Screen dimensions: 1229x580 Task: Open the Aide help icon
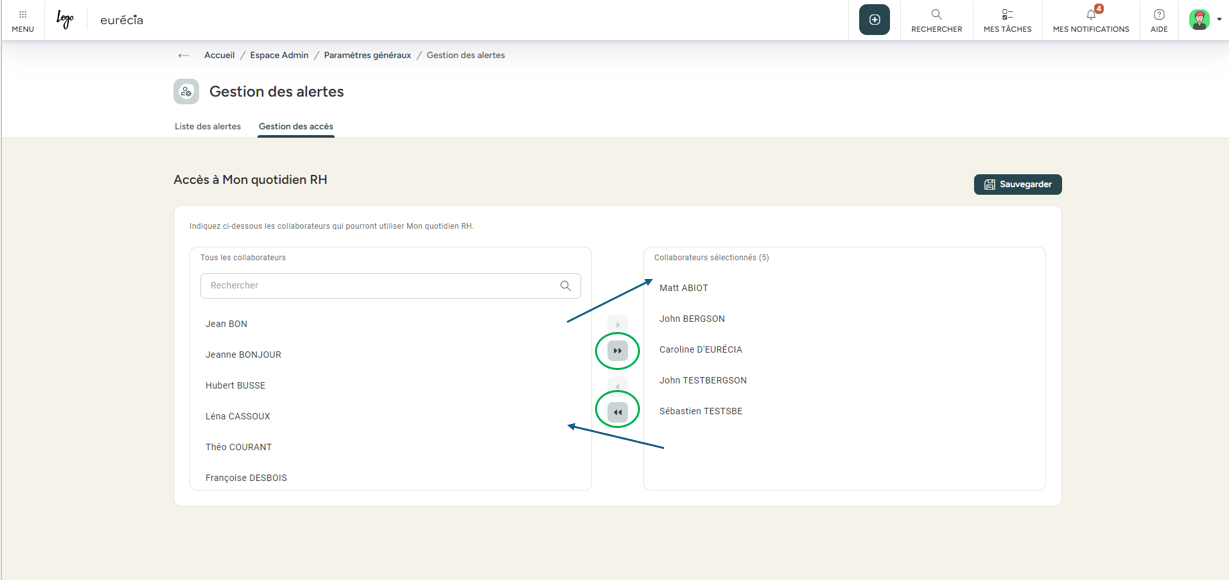pyautogui.click(x=1159, y=15)
